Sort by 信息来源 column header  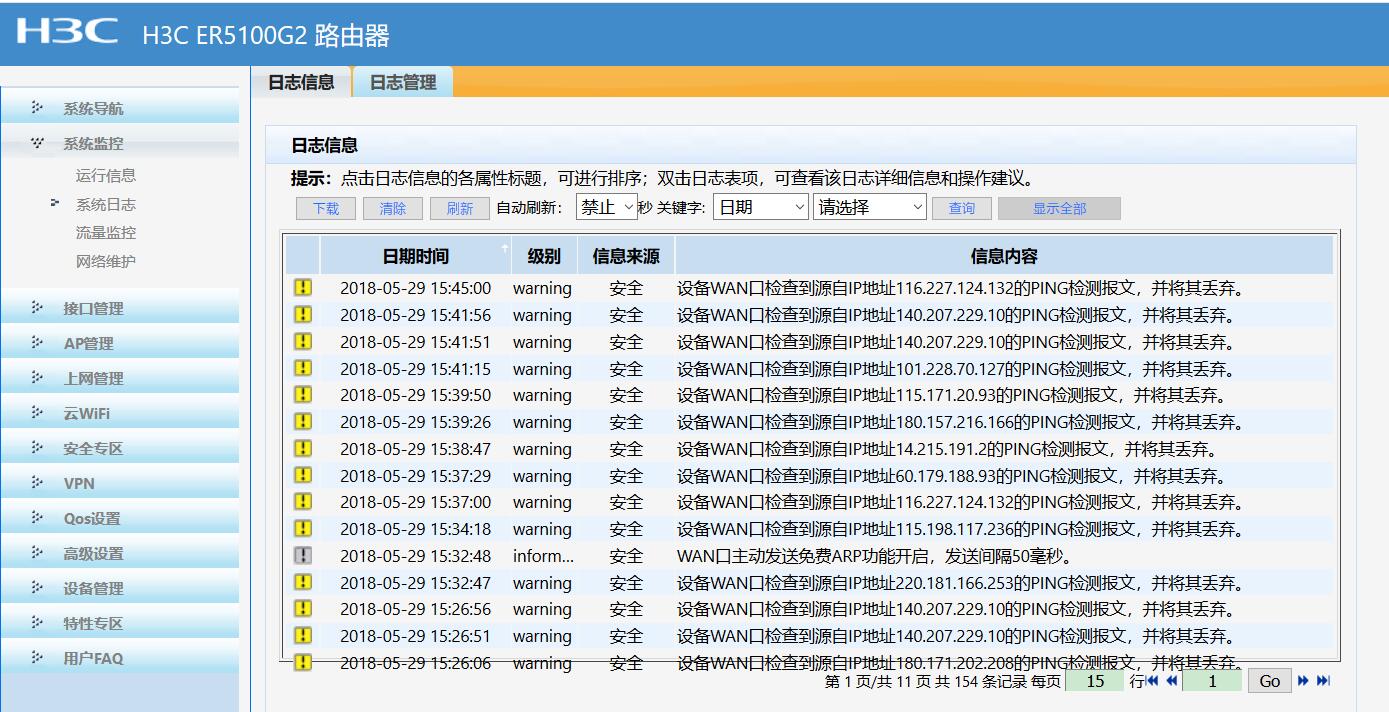[626, 256]
